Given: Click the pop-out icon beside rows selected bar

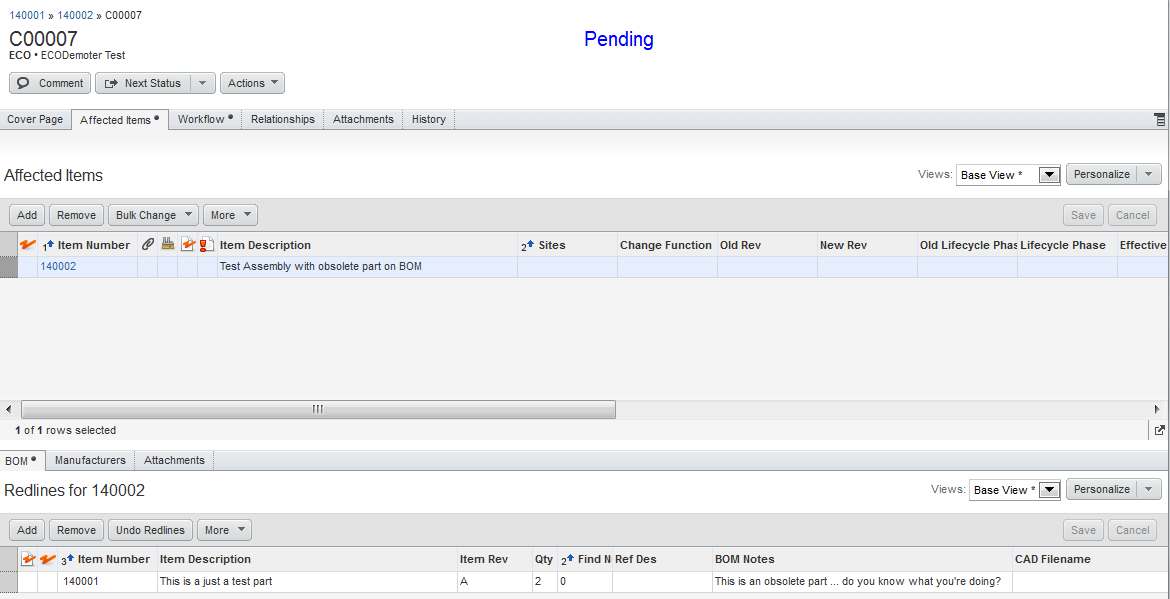Looking at the screenshot, I should click(1159, 430).
